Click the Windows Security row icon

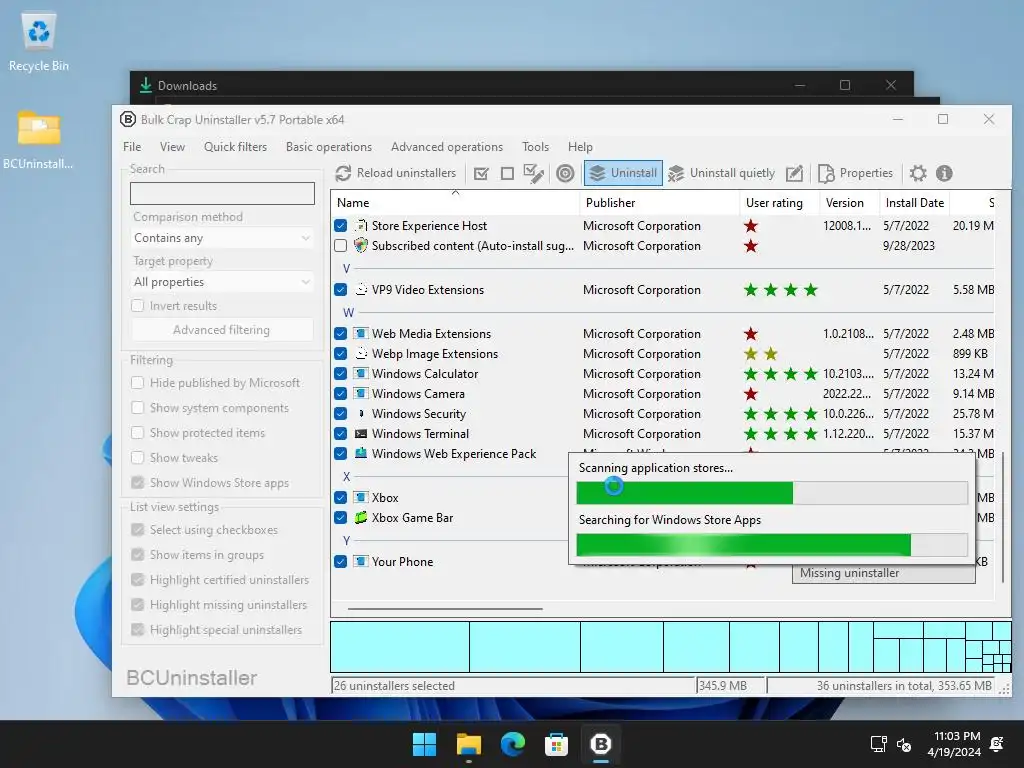[360, 414]
